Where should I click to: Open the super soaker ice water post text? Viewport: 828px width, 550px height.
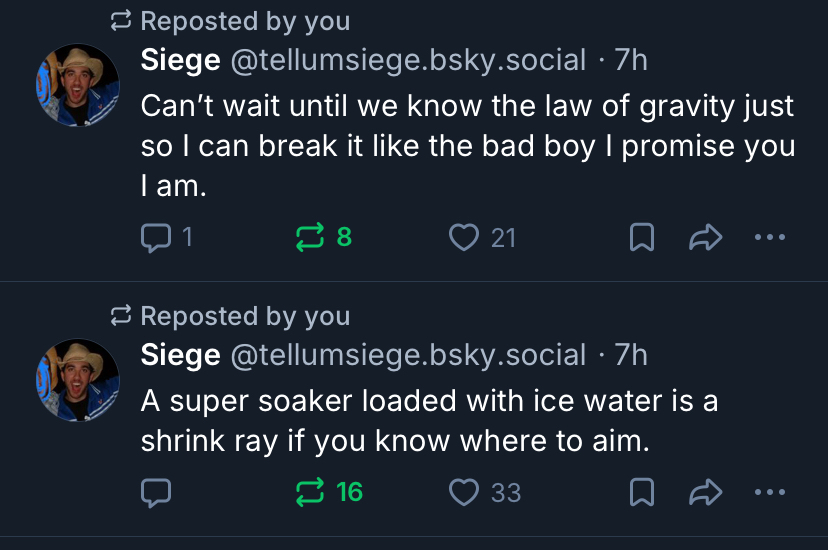(x=430, y=420)
